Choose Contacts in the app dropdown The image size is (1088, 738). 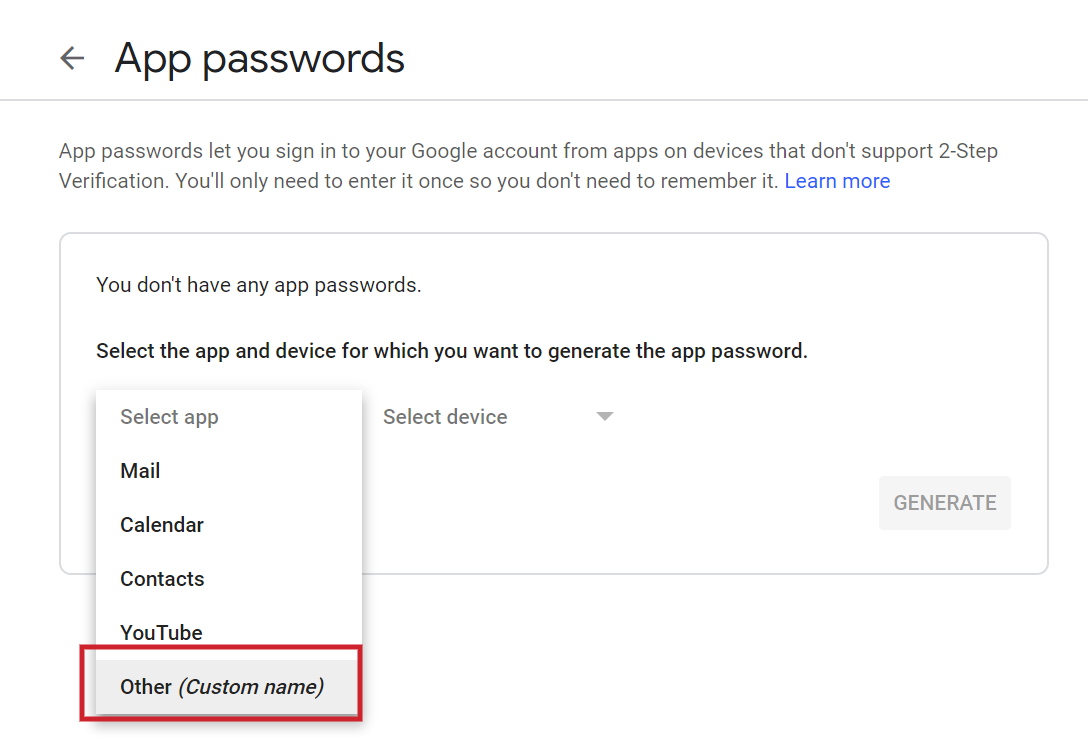pyautogui.click(x=162, y=578)
